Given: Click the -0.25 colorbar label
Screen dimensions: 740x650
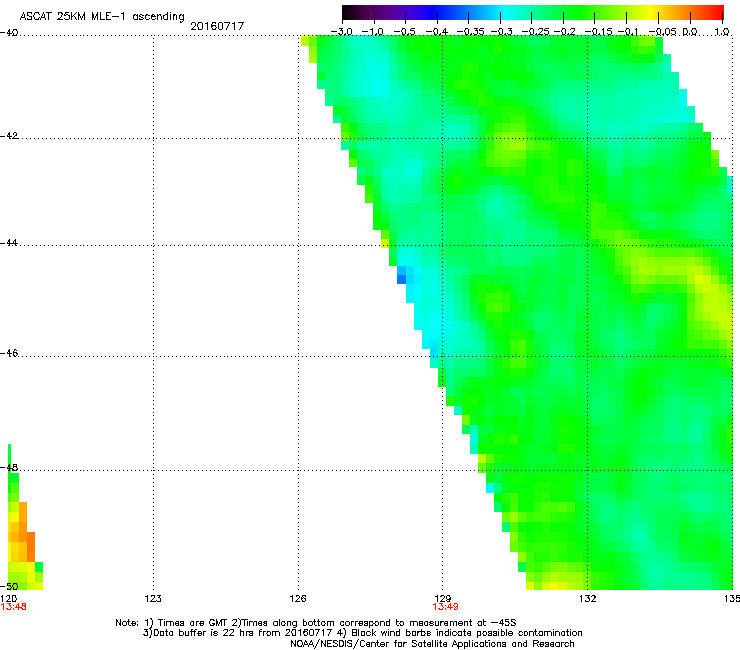Looking at the screenshot, I should click(535, 32).
